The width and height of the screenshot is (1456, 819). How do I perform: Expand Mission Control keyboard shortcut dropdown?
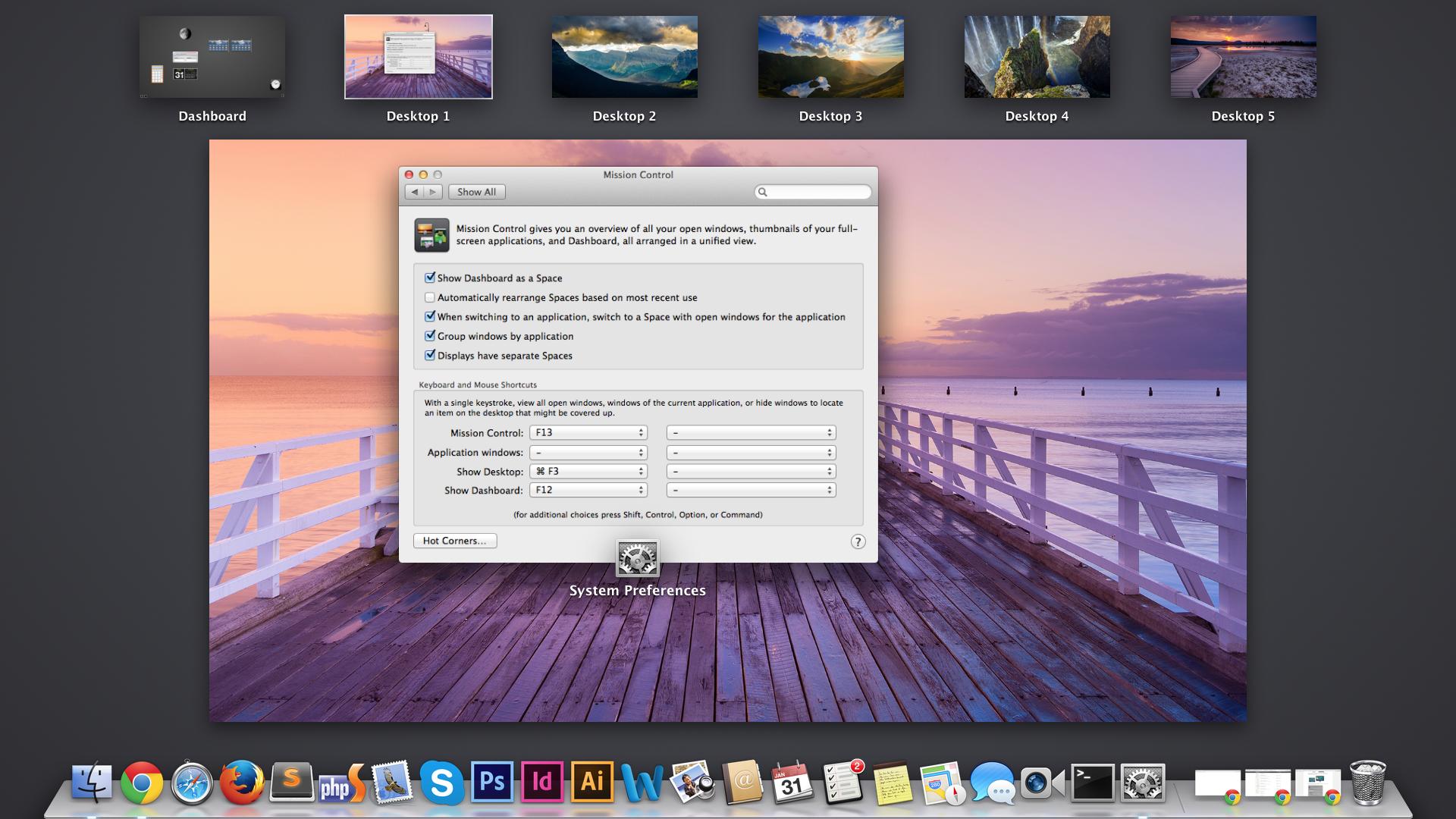[588, 432]
